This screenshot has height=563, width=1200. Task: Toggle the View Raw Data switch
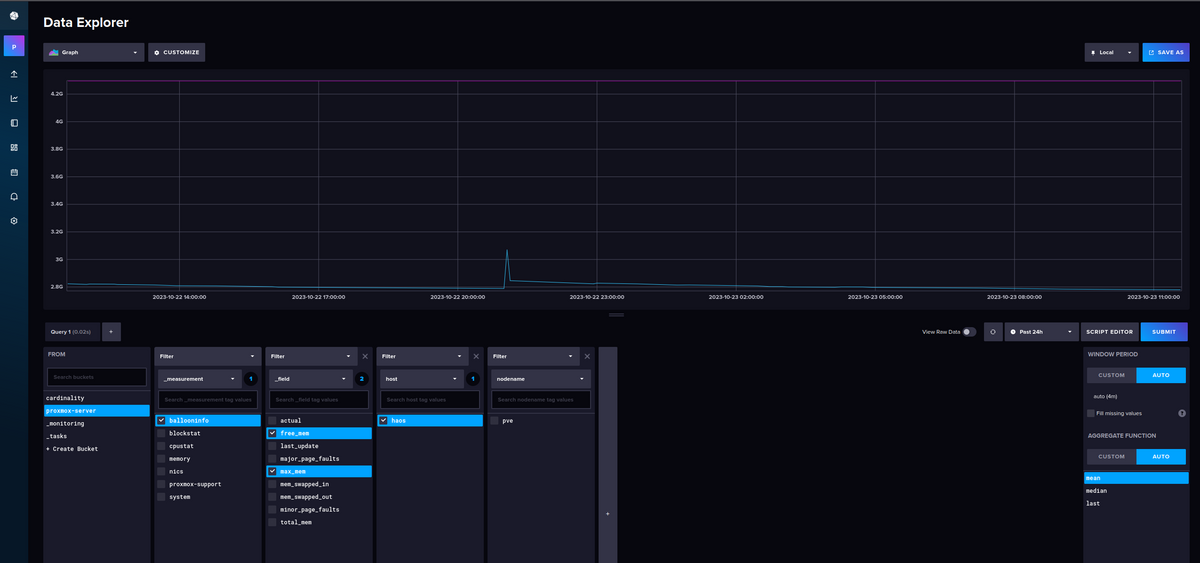point(968,332)
